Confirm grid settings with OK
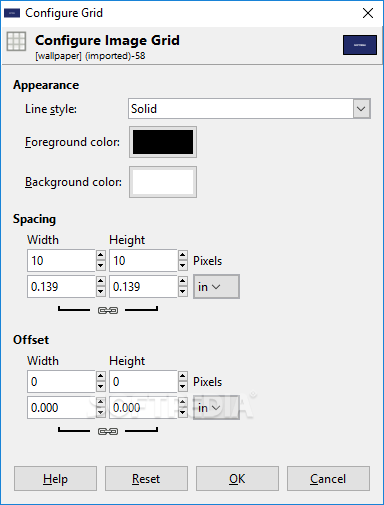The height and width of the screenshot is (505, 384). (237, 479)
